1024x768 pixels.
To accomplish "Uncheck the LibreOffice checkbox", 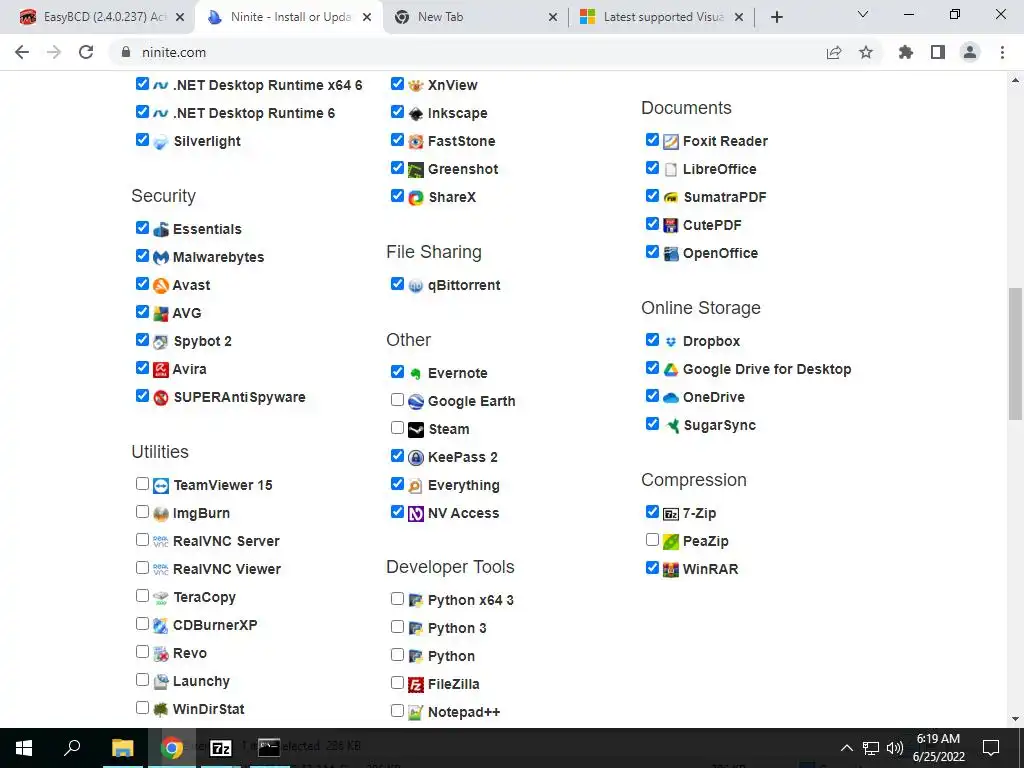I will [652, 168].
